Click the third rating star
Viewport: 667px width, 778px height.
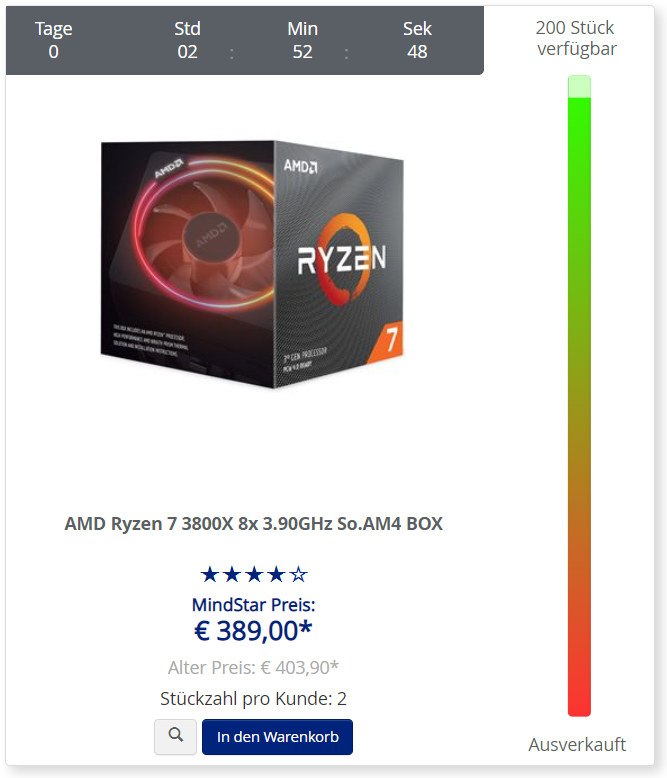pyautogui.click(x=254, y=575)
